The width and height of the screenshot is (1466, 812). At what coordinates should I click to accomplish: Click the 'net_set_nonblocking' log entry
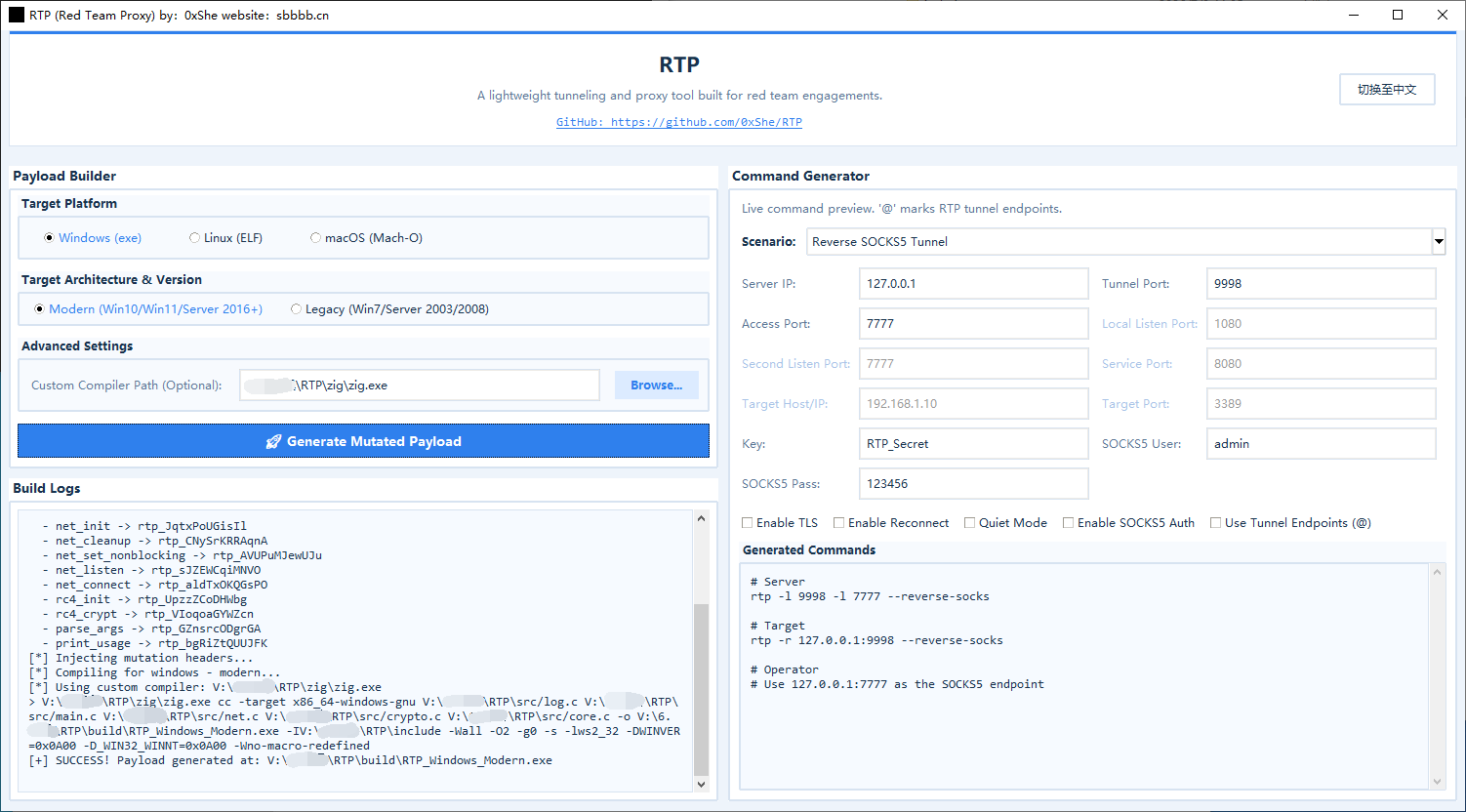[x=182, y=555]
